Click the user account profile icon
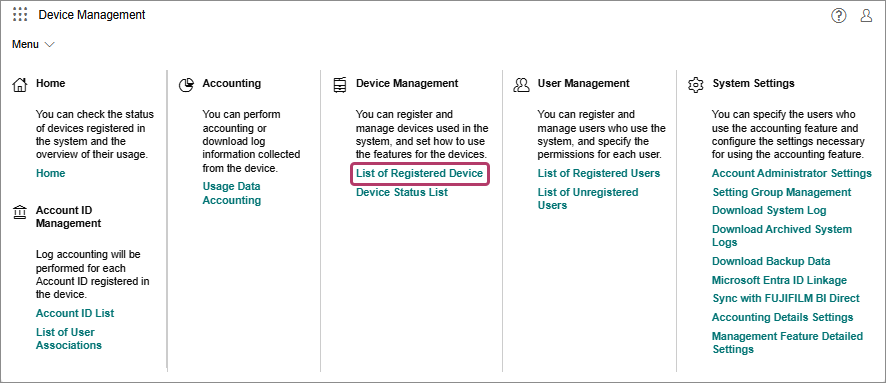886x383 pixels. 866,16
